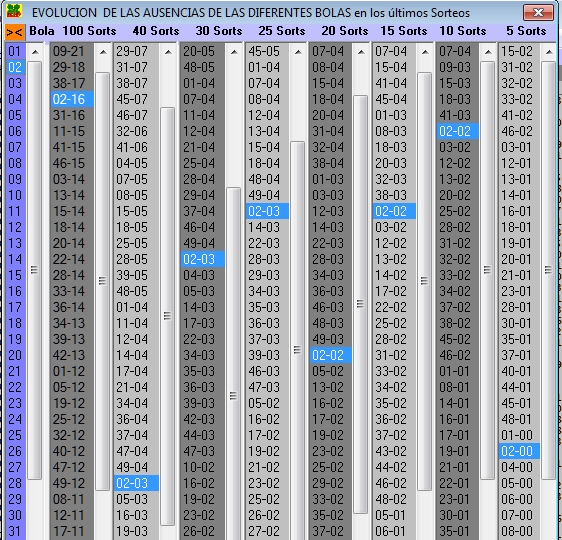Select entry 20-05 in 30 Sorts list

(203, 51)
